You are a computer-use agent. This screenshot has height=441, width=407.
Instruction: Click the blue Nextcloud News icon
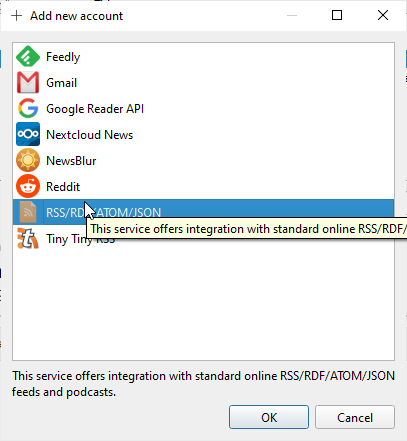click(x=28, y=134)
